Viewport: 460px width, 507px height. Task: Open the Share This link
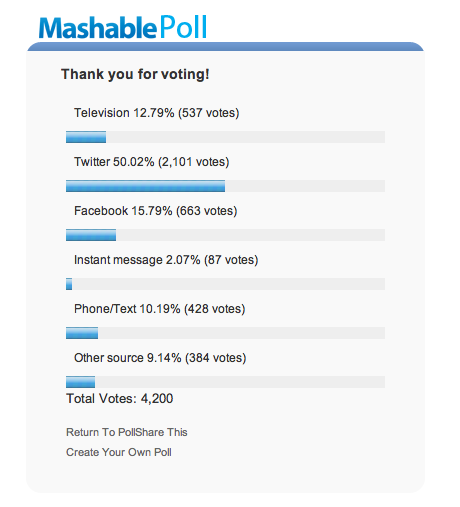[160, 432]
